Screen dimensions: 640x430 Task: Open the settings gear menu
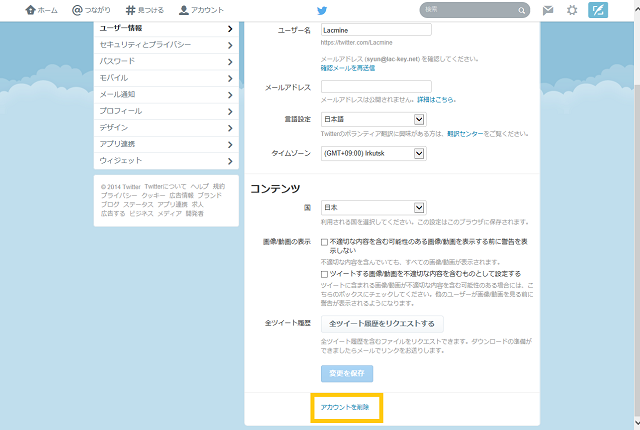click(x=572, y=10)
